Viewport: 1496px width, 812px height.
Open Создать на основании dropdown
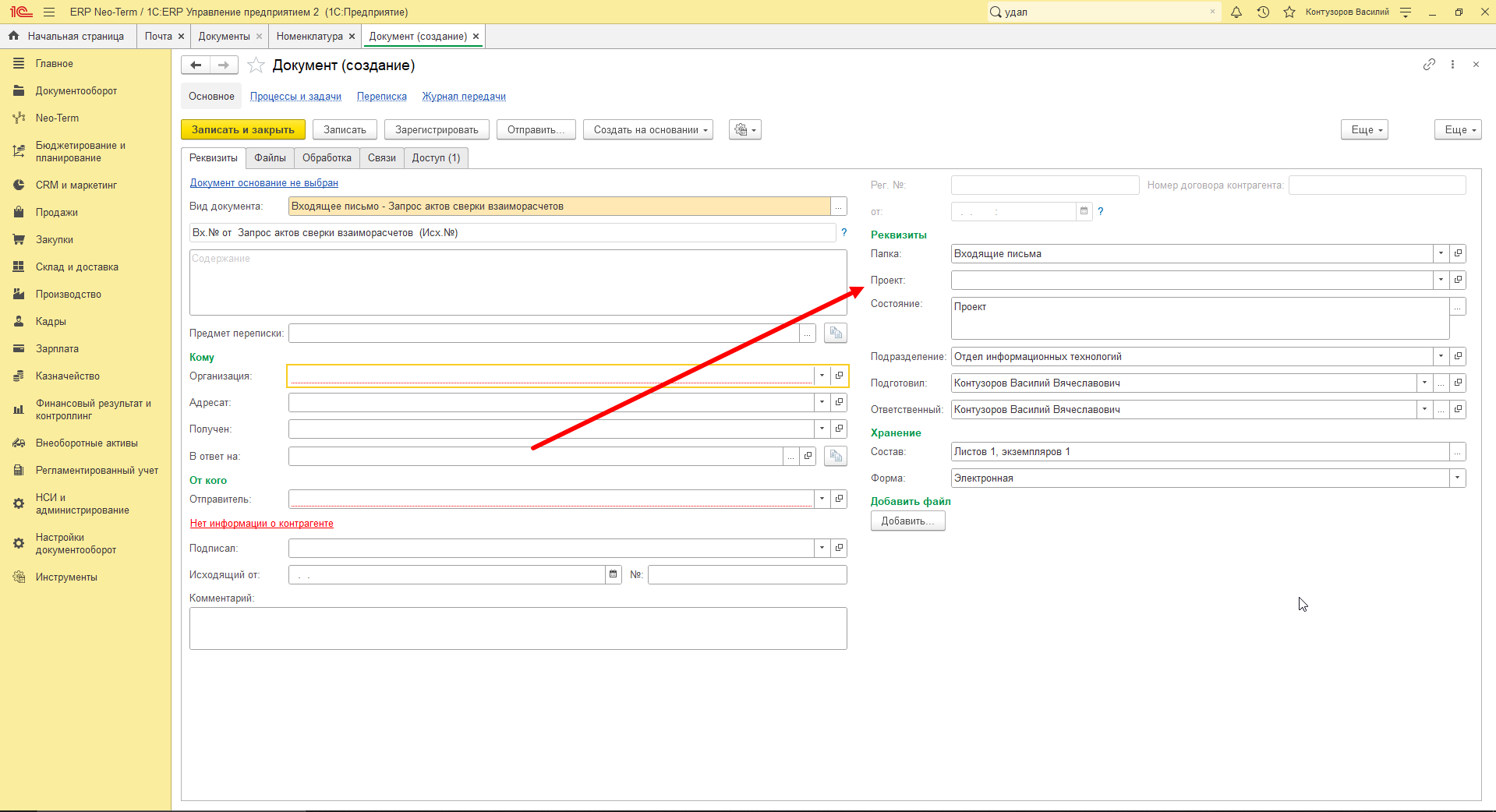click(x=650, y=130)
